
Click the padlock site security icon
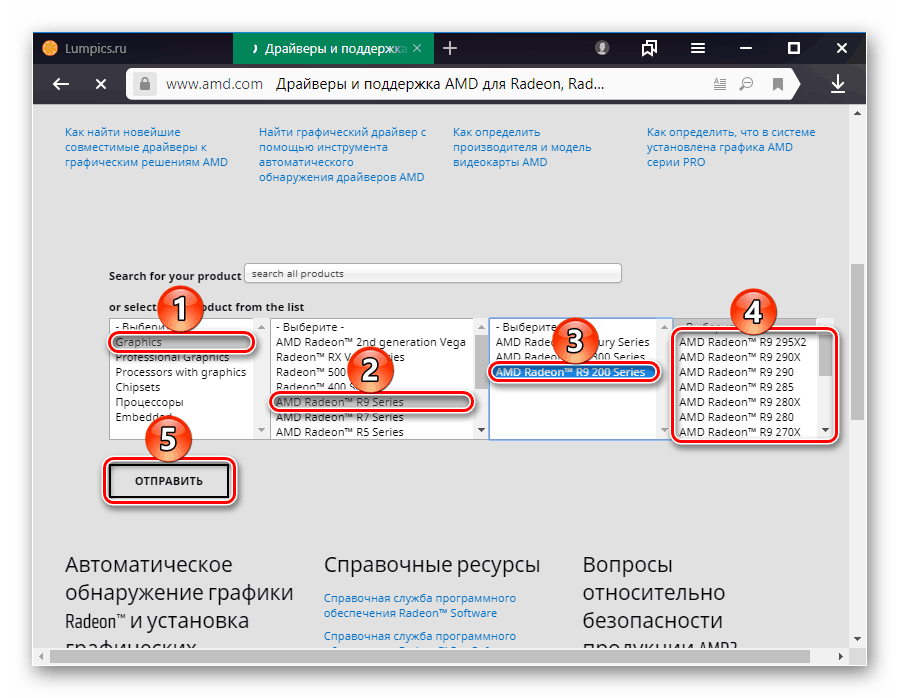(144, 84)
